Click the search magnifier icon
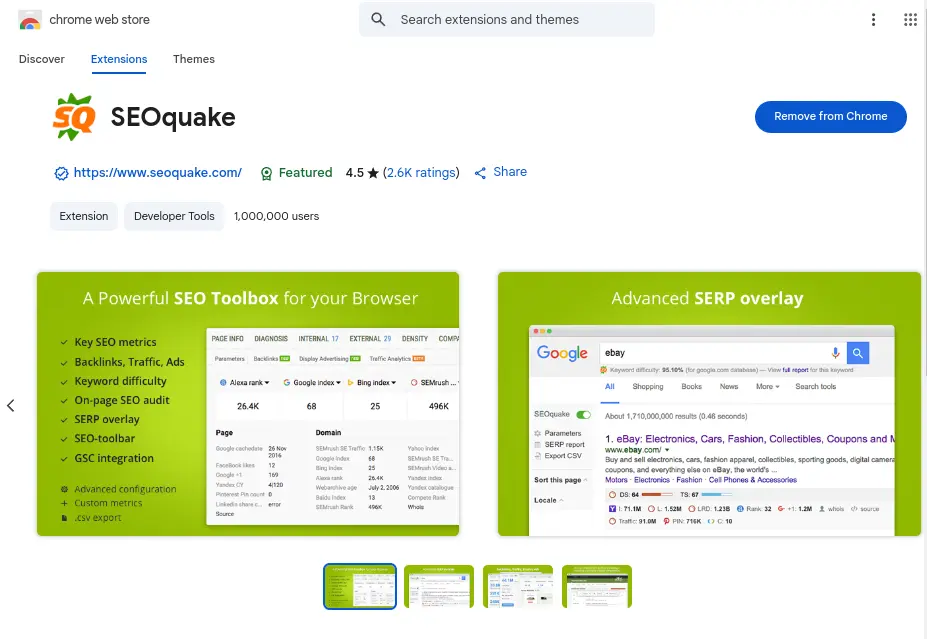This screenshot has width=927, height=639. point(378,20)
